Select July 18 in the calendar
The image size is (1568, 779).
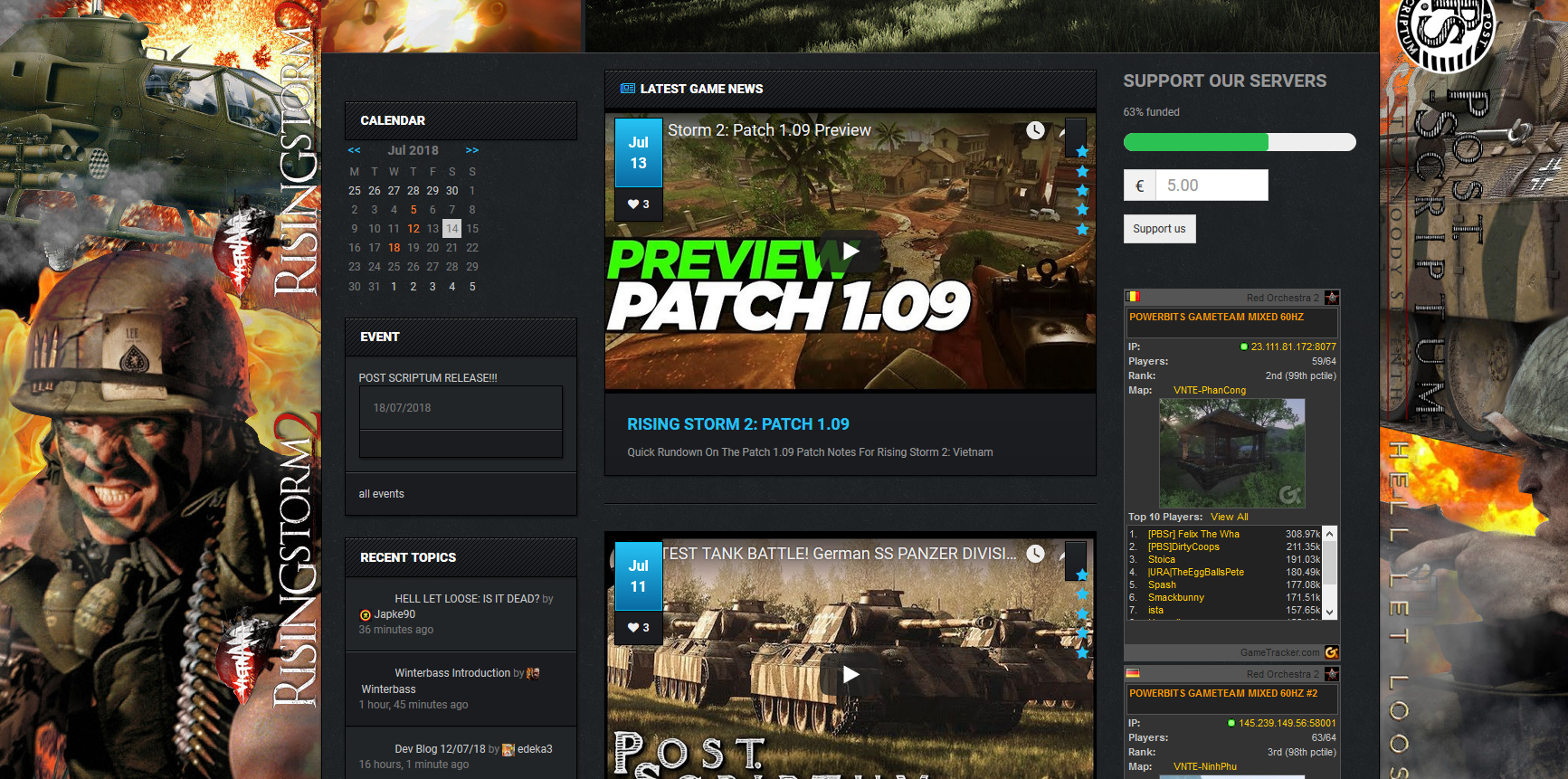tap(394, 248)
